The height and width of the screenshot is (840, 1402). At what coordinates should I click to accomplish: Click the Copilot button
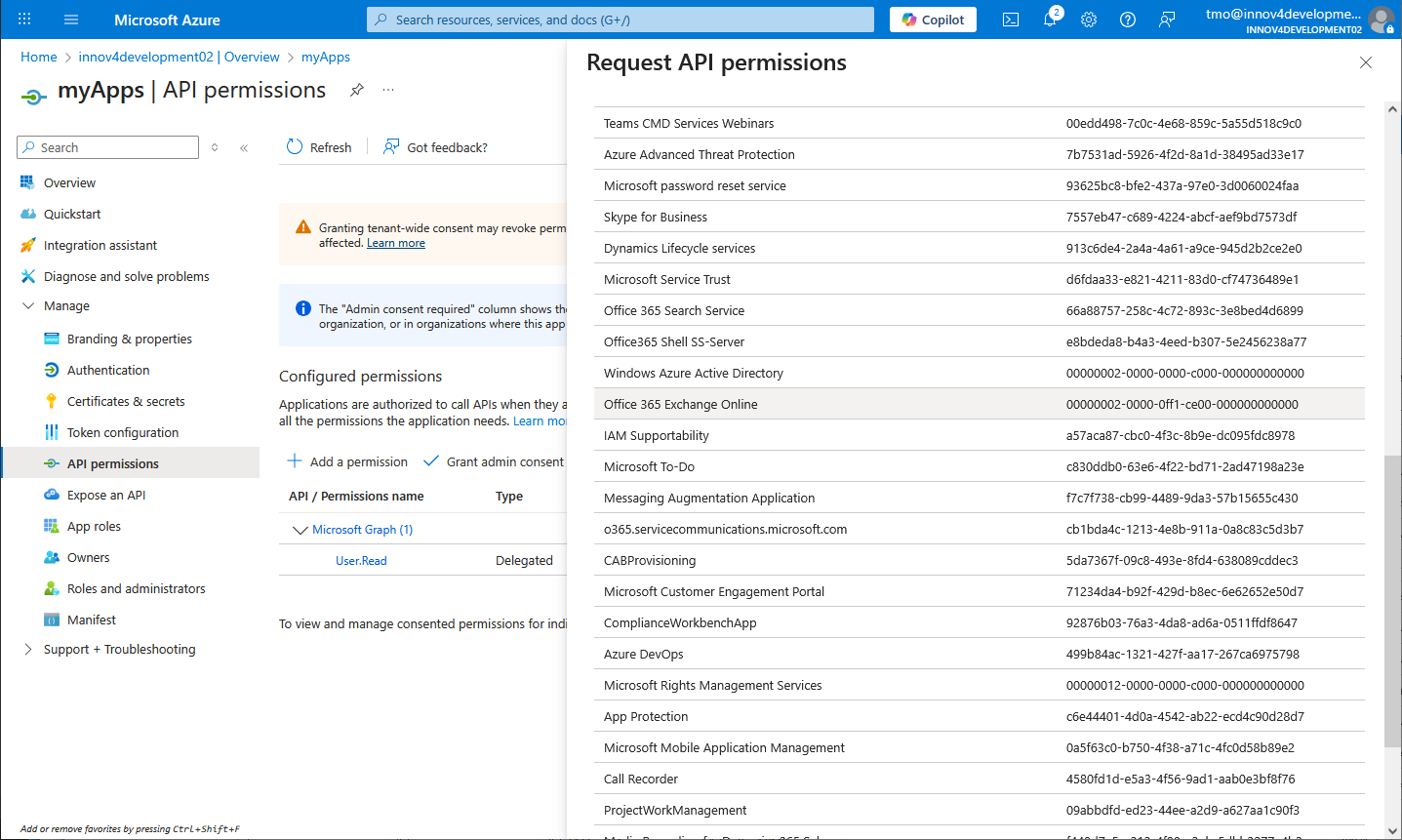[933, 20]
